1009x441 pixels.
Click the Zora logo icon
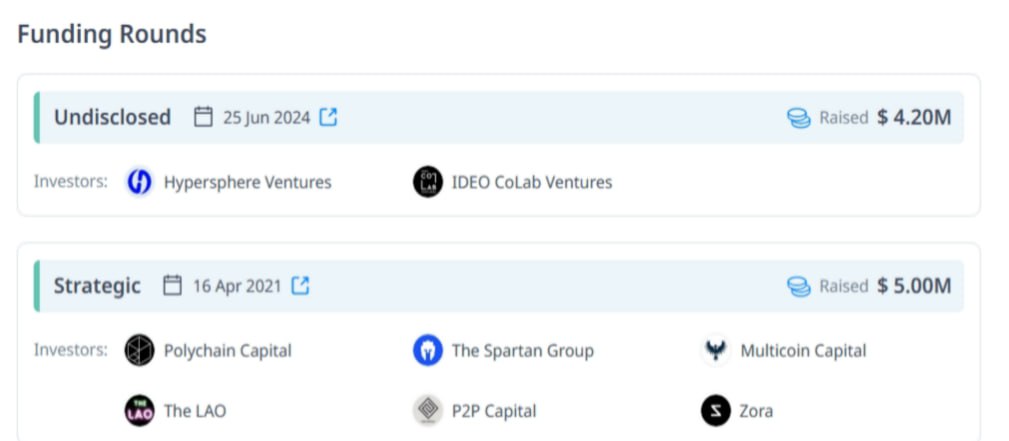click(716, 411)
